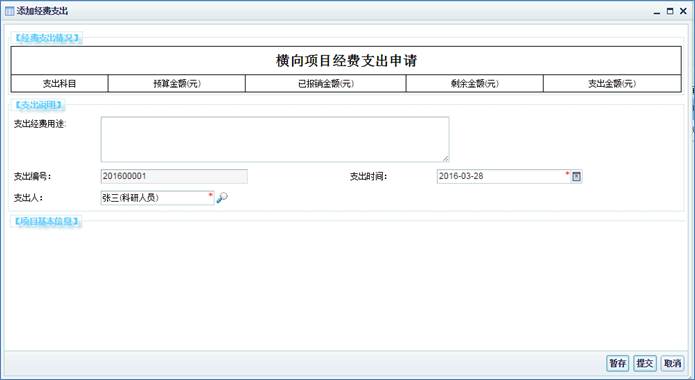Click the 取消 button

[x=672, y=363]
